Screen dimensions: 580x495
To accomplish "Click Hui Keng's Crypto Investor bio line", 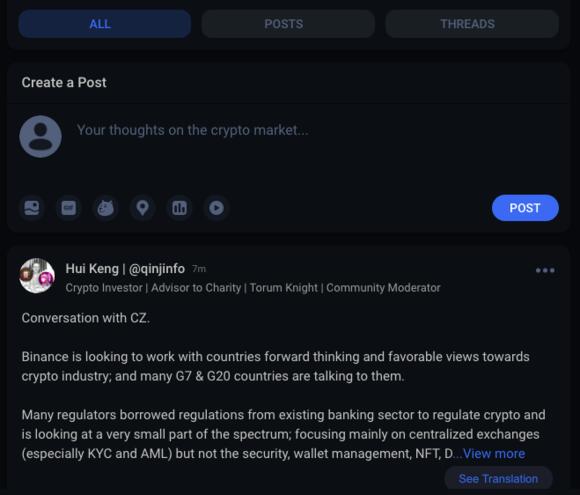I will (x=253, y=288).
